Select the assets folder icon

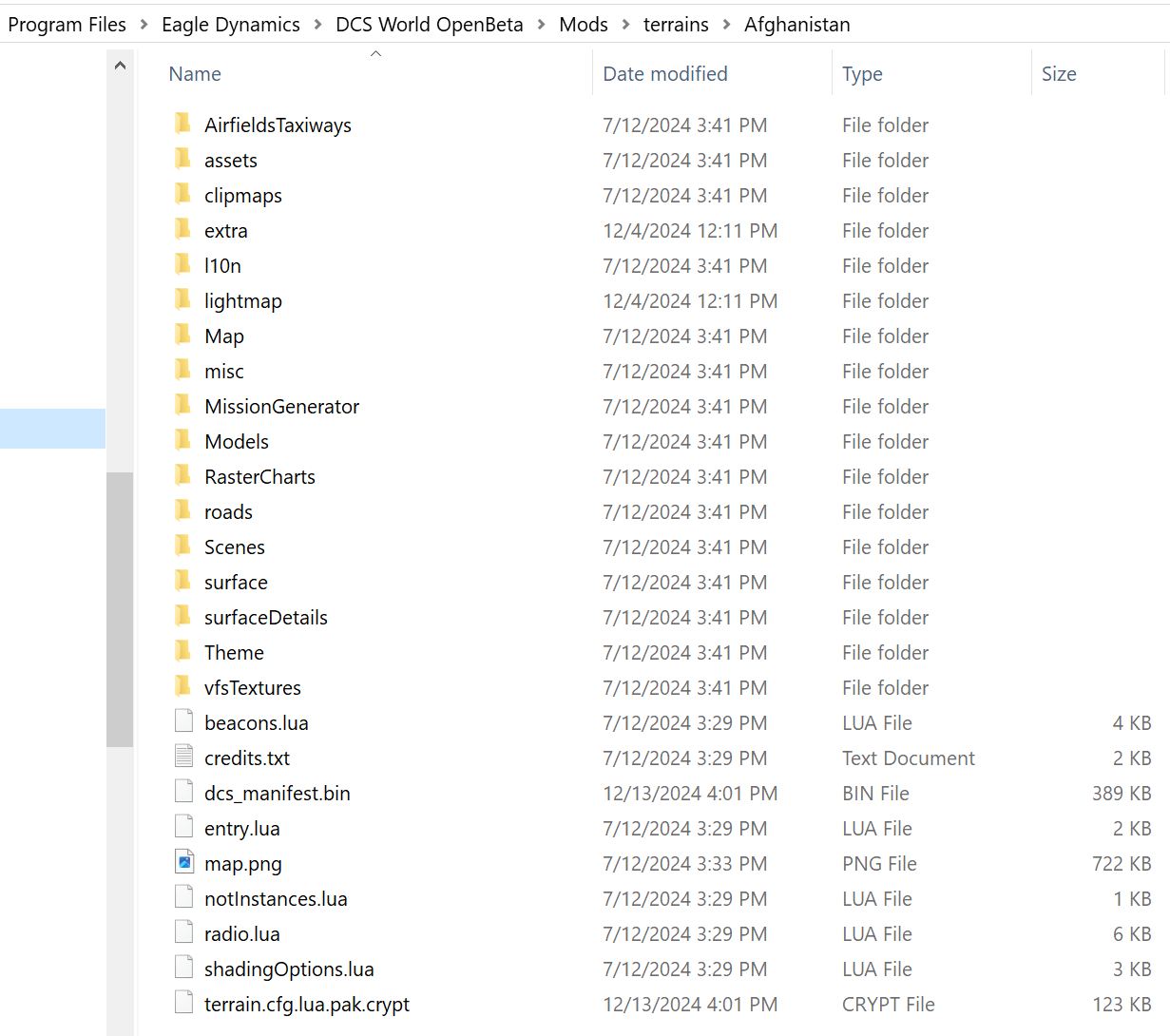coord(183,159)
